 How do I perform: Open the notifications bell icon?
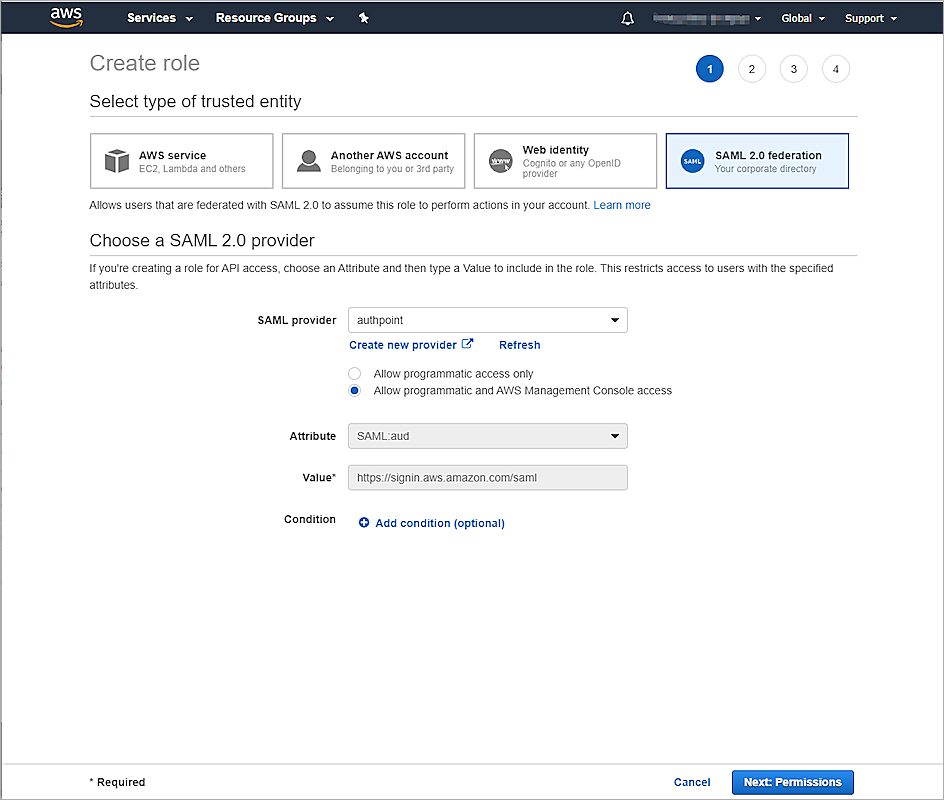pyautogui.click(x=628, y=18)
